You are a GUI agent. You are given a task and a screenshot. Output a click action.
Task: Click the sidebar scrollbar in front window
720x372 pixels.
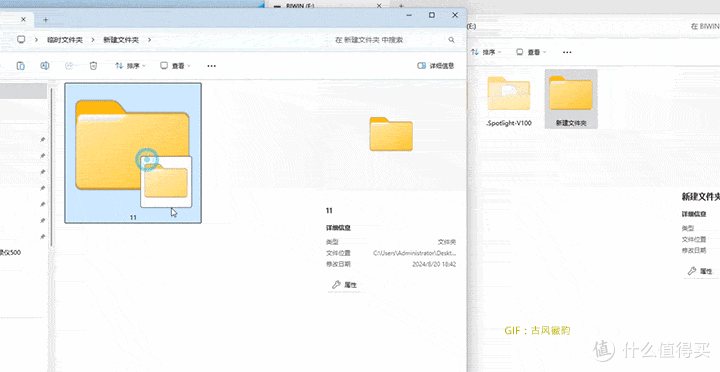click(x=51, y=168)
